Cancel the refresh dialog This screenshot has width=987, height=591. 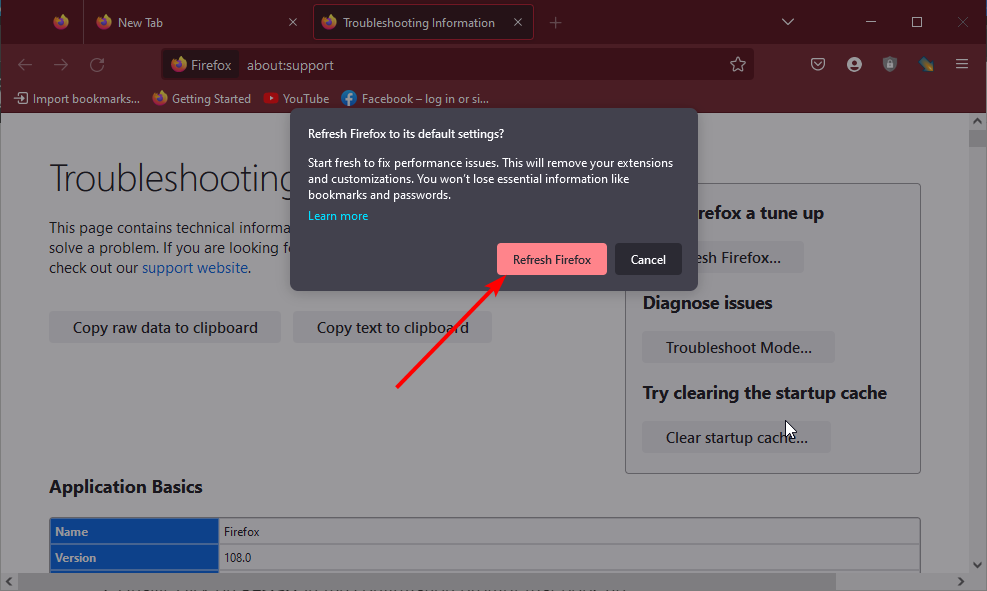648,259
